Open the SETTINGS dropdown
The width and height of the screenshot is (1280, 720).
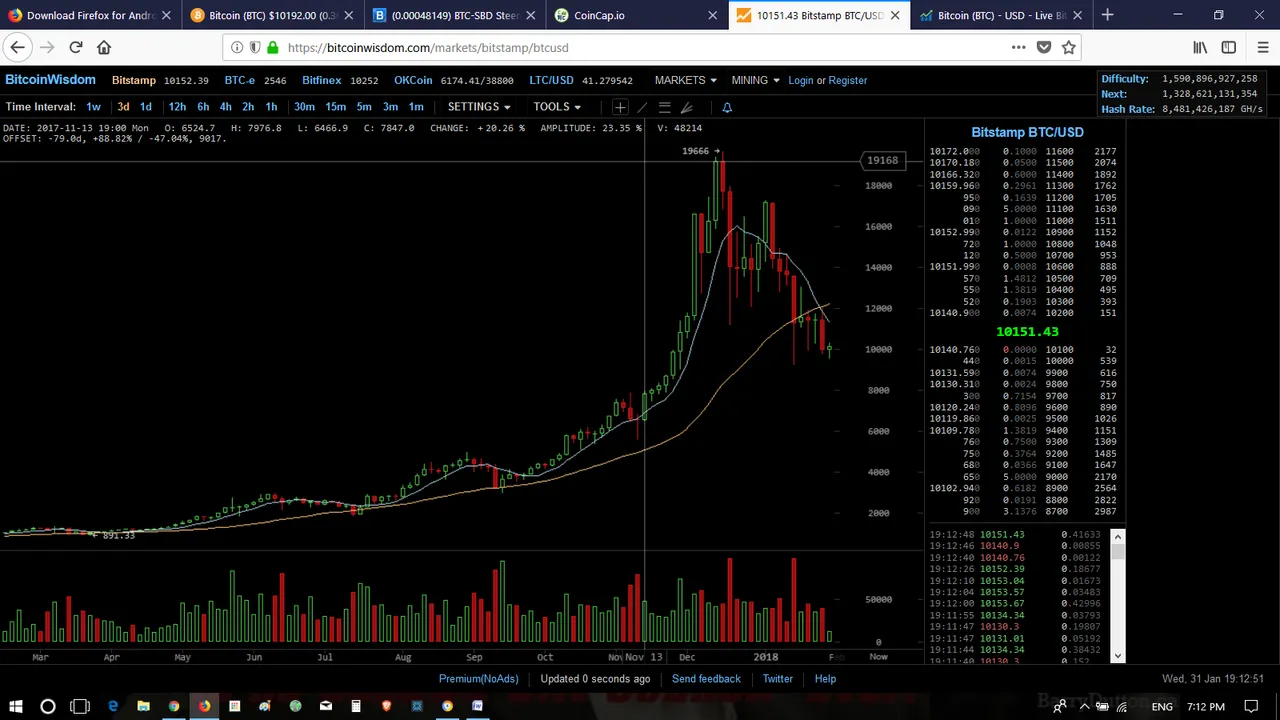(478, 107)
